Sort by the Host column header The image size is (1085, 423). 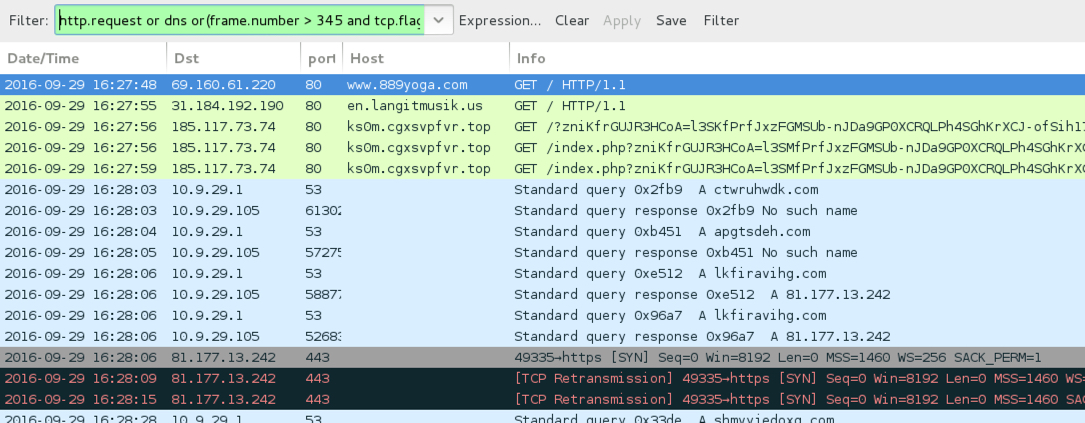367,58
